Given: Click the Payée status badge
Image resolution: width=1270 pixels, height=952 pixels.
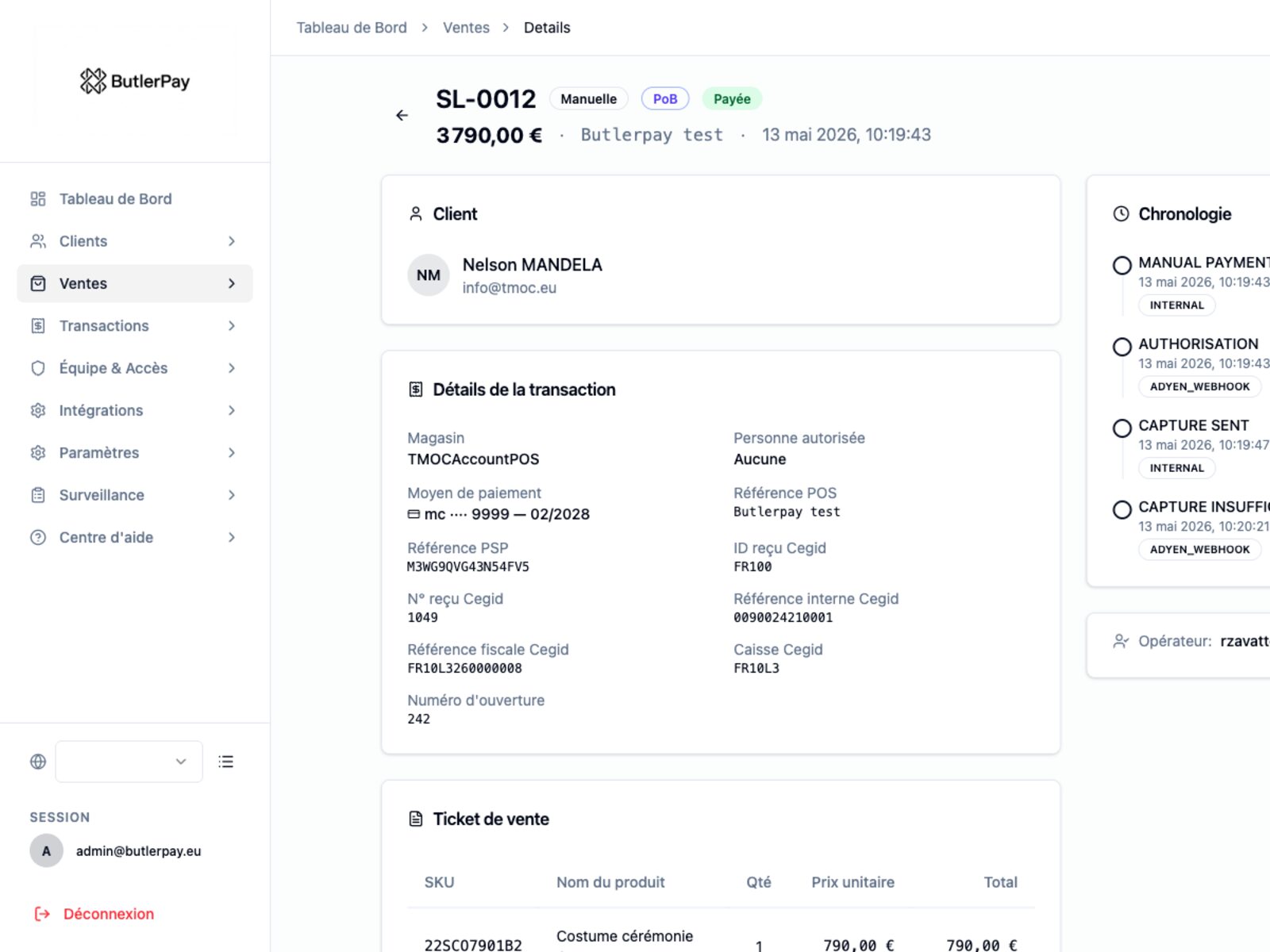Looking at the screenshot, I should (x=732, y=99).
